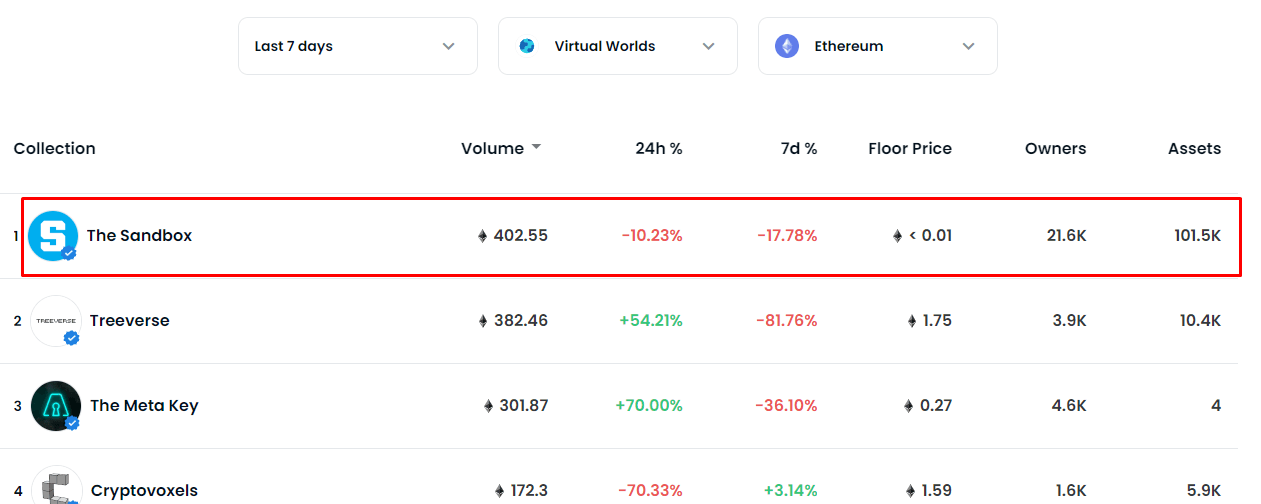This screenshot has width=1261, height=504.
Task: Sort by the 24h % column header
Action: click(659, 148)
